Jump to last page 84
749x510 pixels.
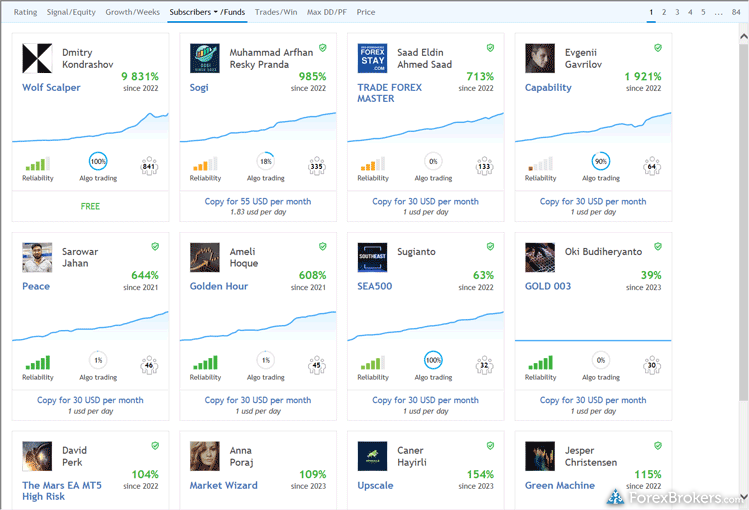[x=736, y=12]
